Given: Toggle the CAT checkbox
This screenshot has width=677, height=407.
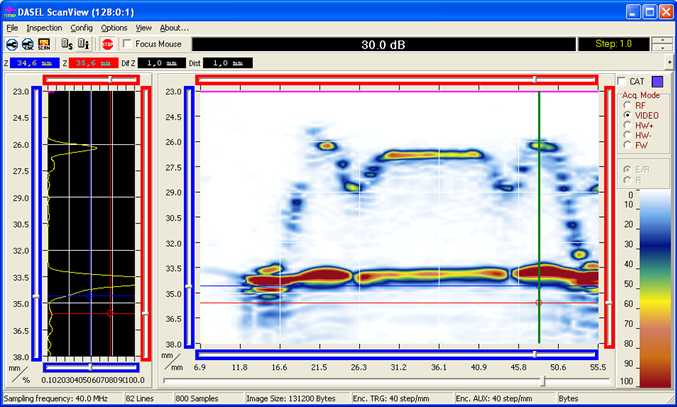Looking at the screenshot, I should tap(622, 82).
